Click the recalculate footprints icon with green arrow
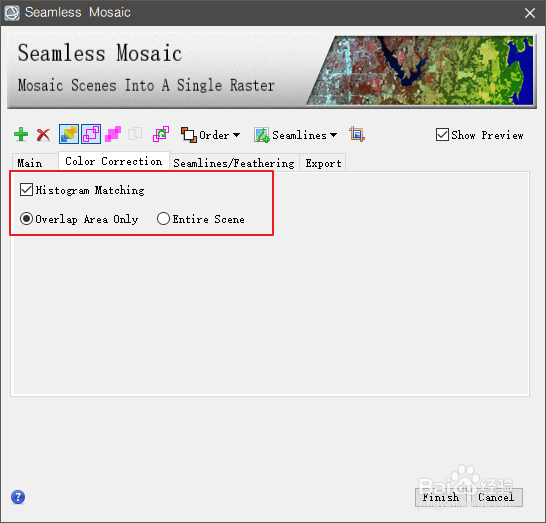Image resolution: width=546 pixels, height=523 pixels. [161, 134]
